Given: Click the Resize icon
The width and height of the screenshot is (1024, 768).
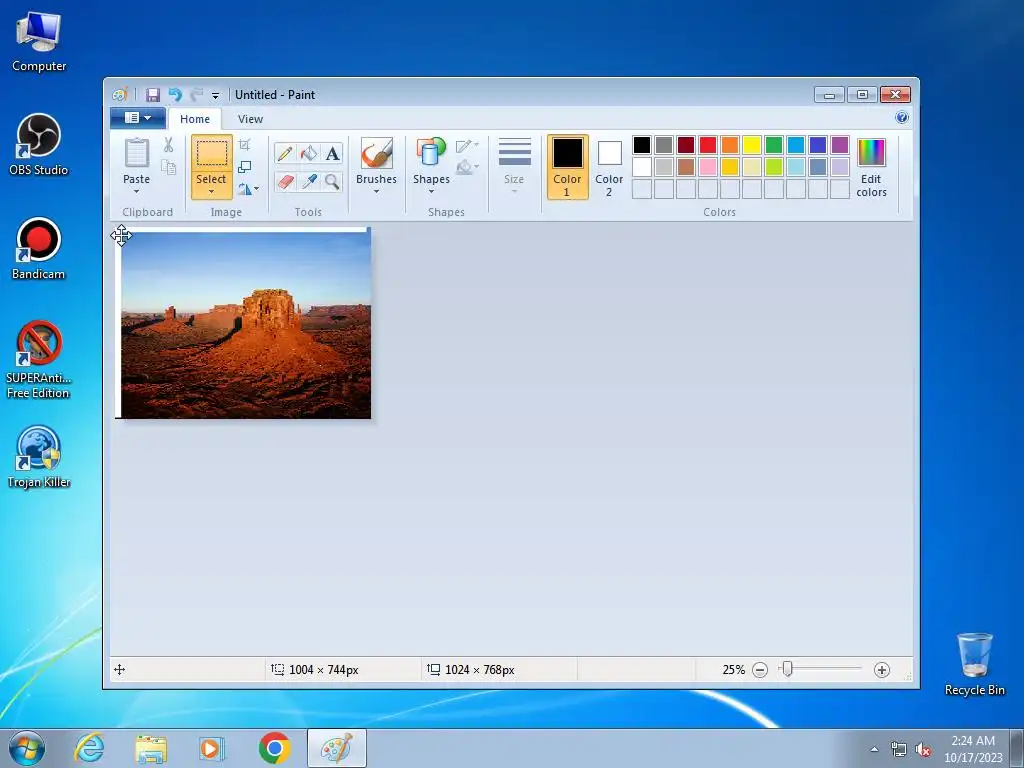Looking at the screenshot, I should [x=244, y=167].
